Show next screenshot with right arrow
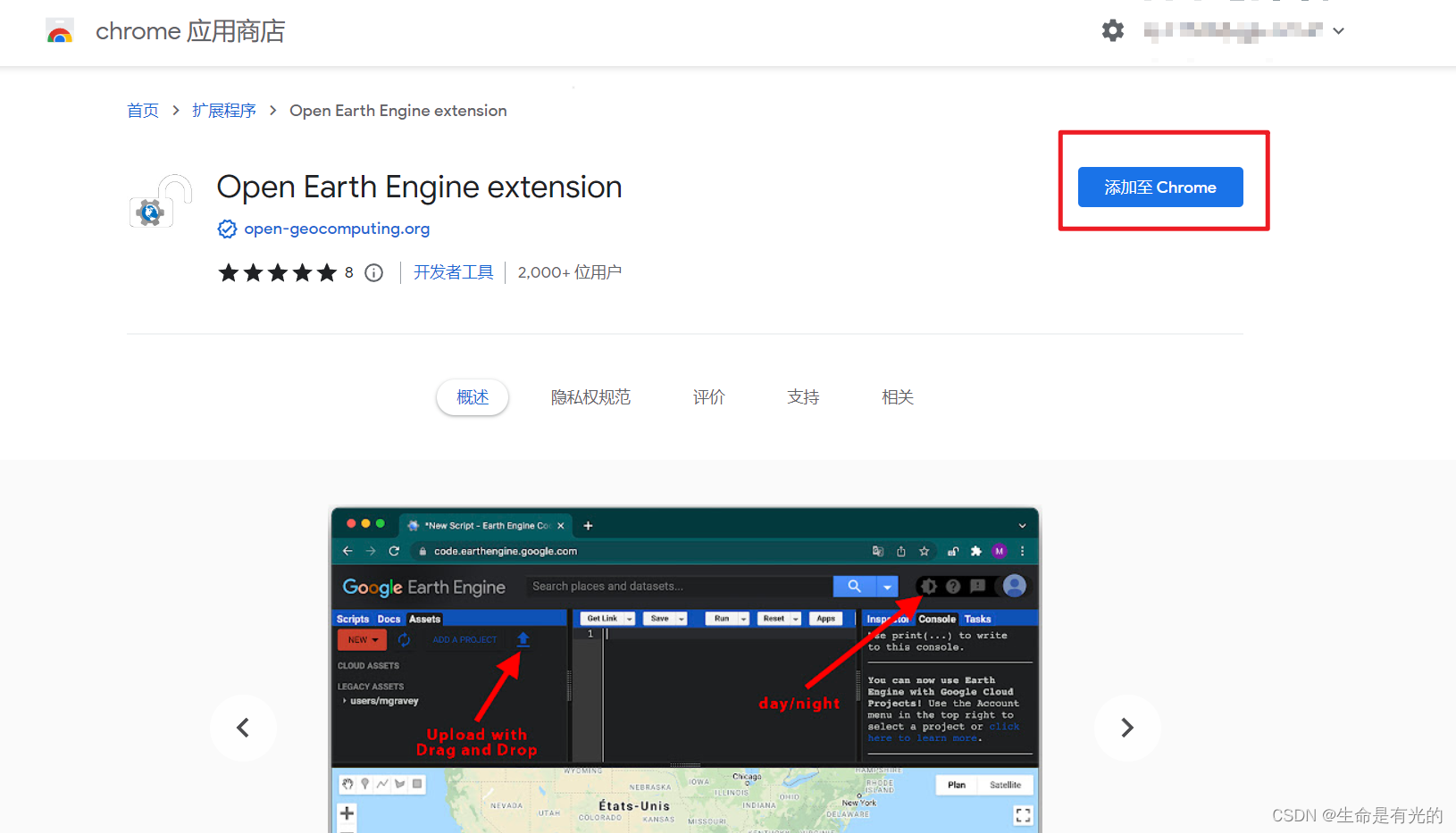1456x833 pixels. click(x=1127, y=728)
